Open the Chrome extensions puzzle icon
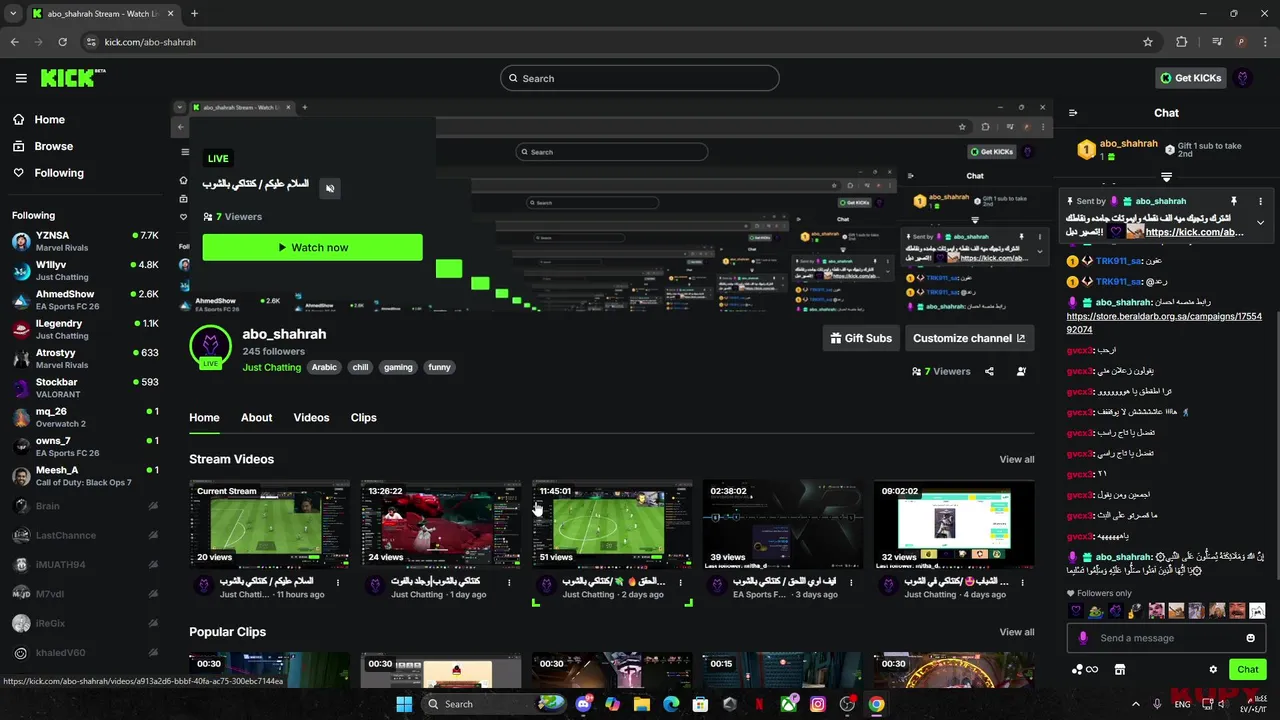Screen dimensions: 1280x720 (1182, 42)
